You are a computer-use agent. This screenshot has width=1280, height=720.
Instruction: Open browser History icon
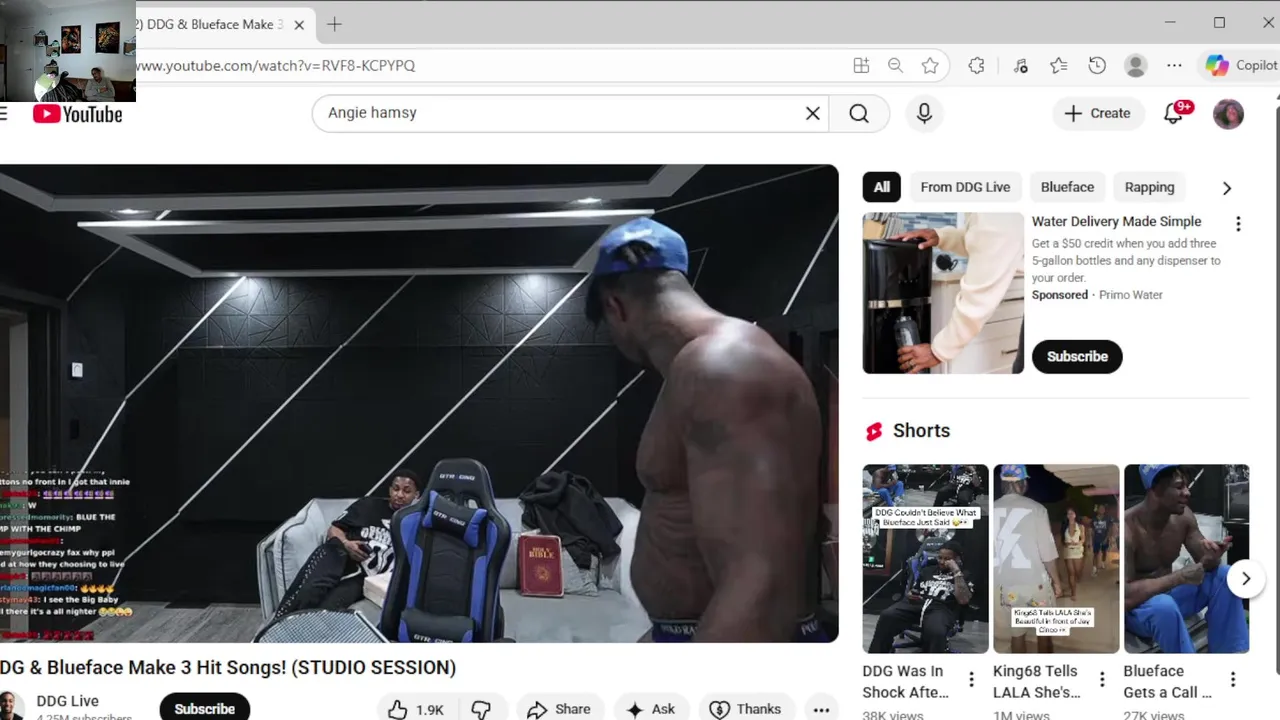coord(1097,65)
